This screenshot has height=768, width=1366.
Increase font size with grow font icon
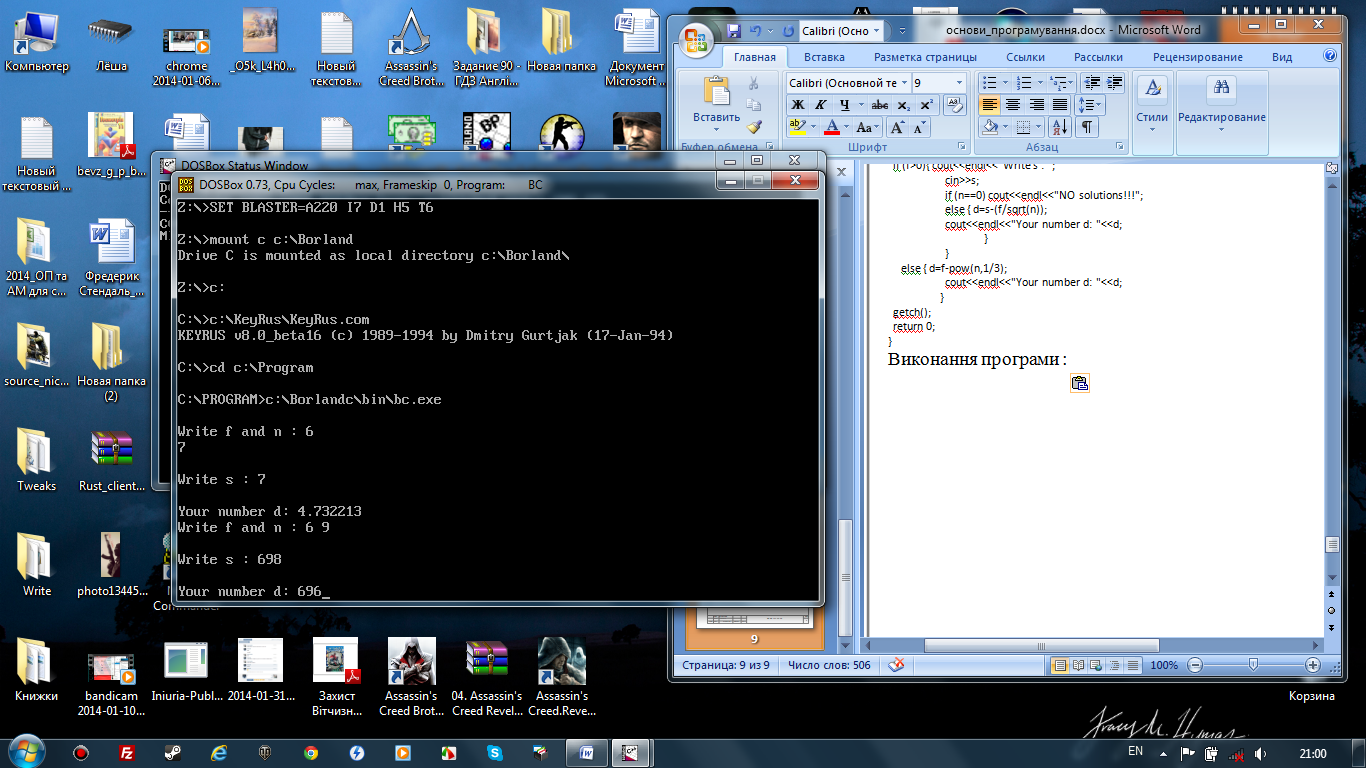tap(897, 127)
